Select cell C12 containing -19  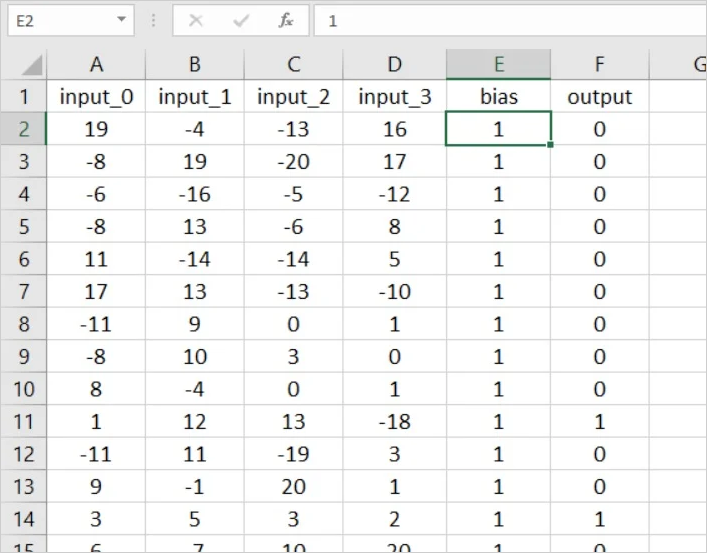pyautogui.click(x=294, y=454)
